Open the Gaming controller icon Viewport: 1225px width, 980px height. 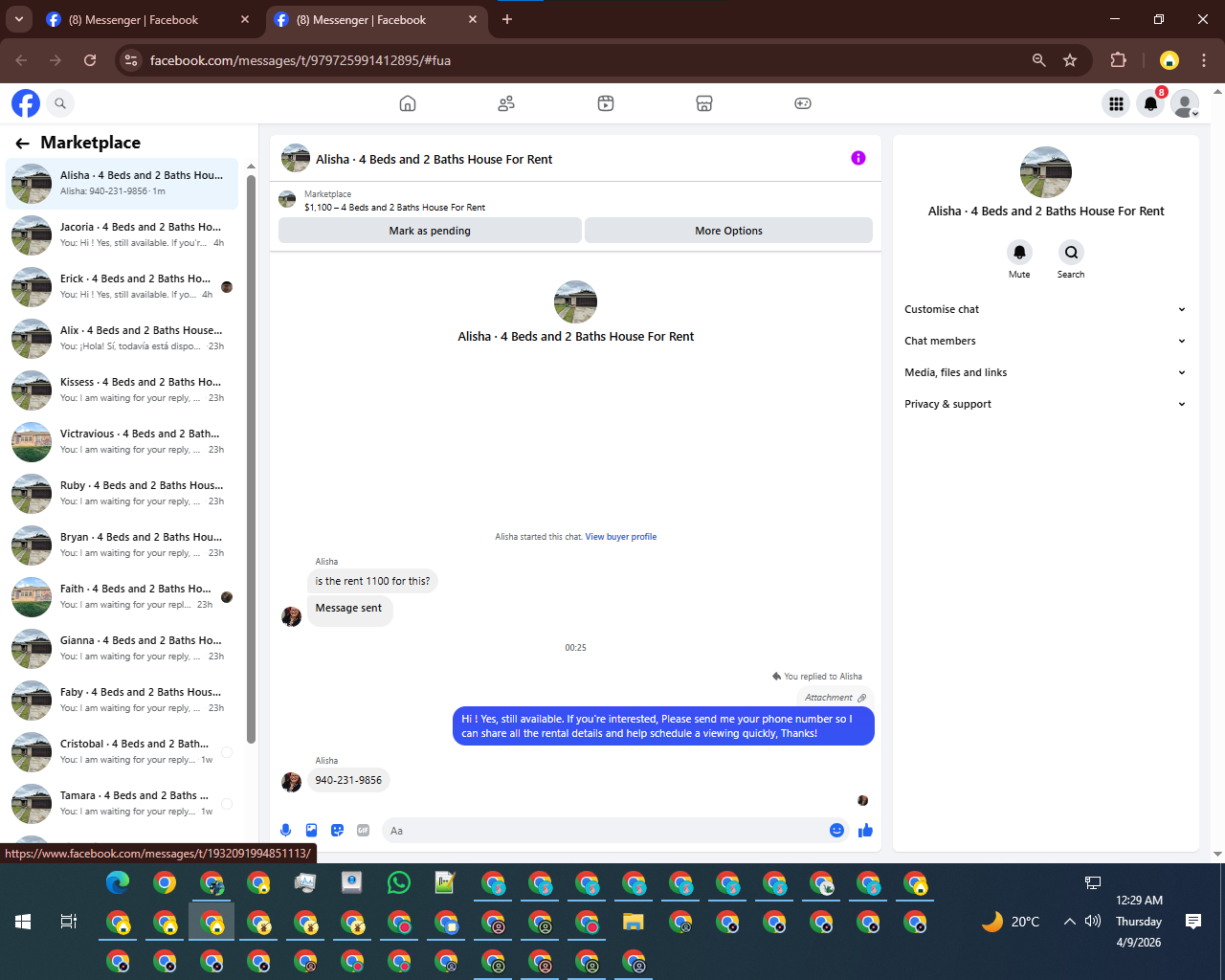pyautogui.click(x=803, y=103)
